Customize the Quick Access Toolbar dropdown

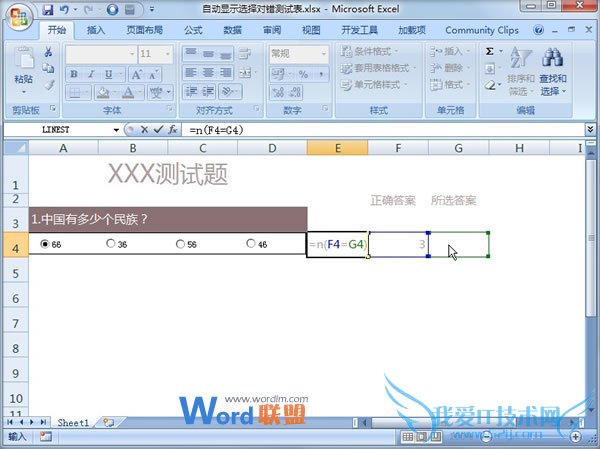[x=152, y=9]
